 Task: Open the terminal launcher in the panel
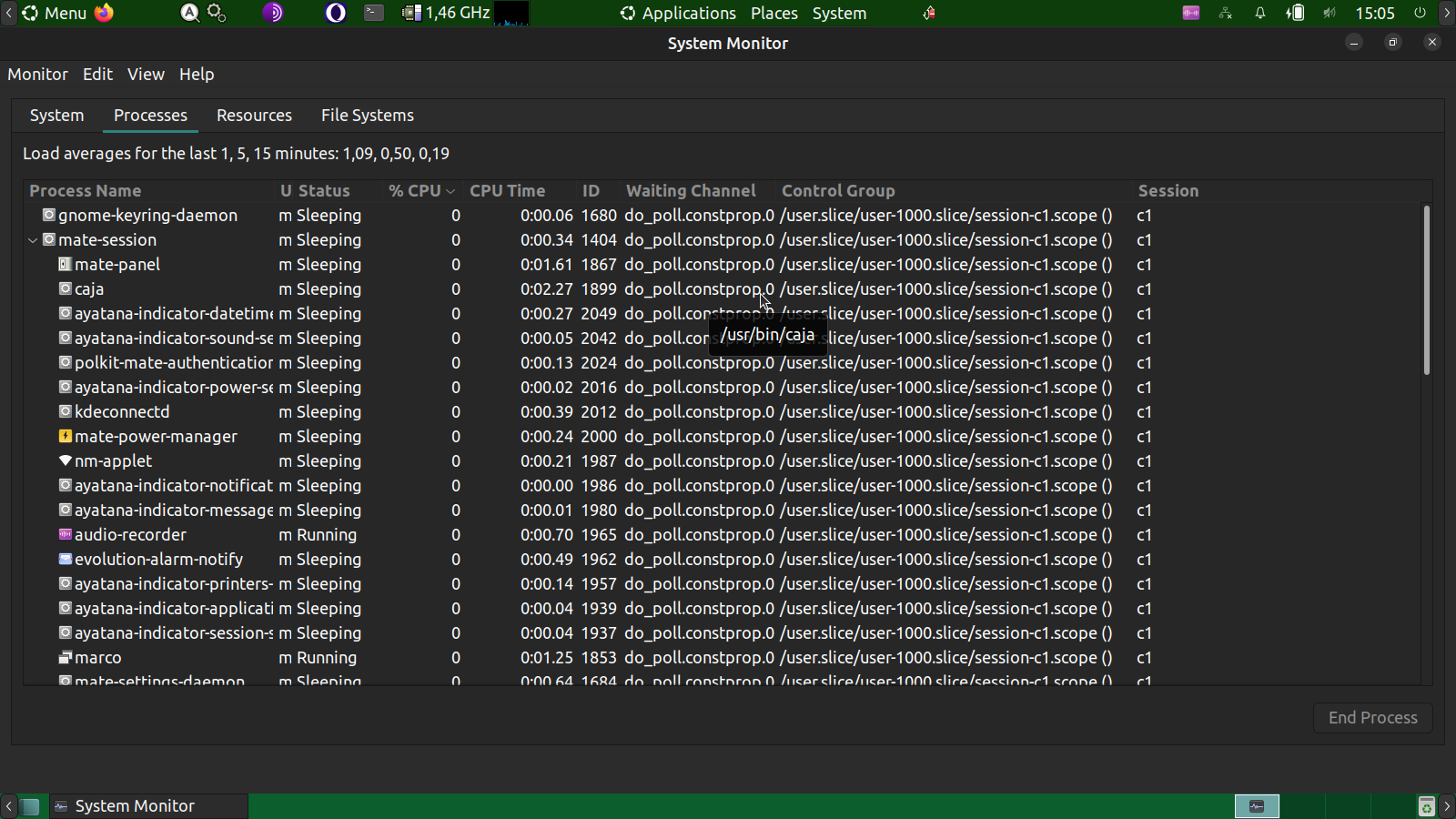tap(374, 13)
